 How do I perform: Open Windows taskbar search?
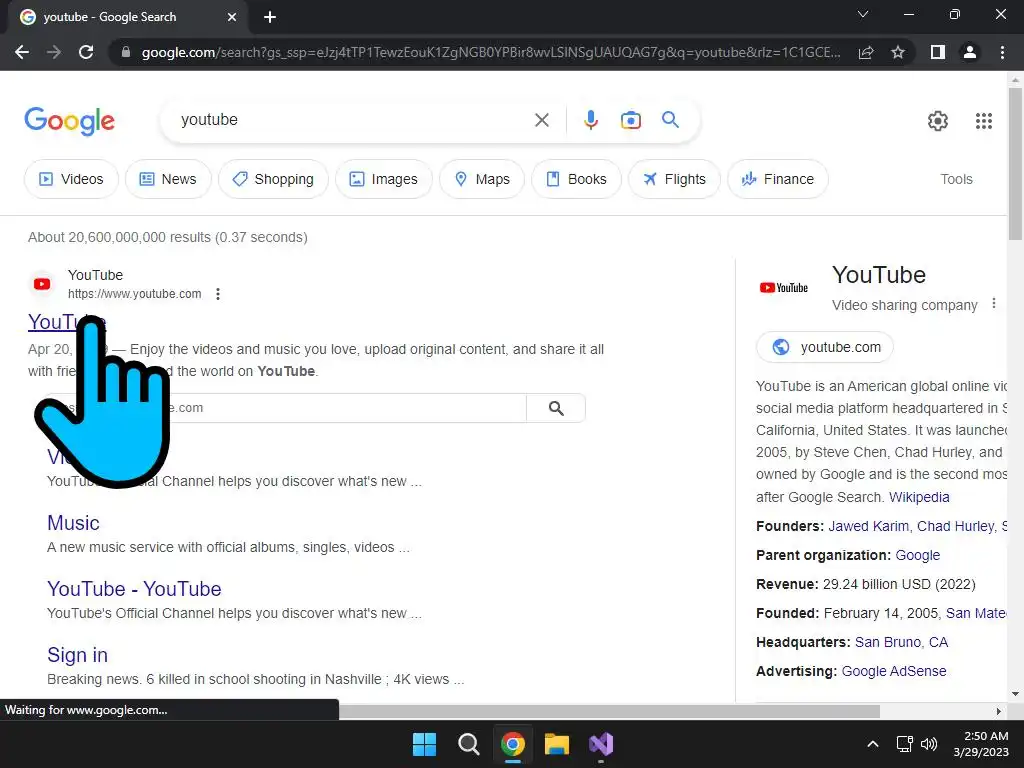[x=468, y=744]
